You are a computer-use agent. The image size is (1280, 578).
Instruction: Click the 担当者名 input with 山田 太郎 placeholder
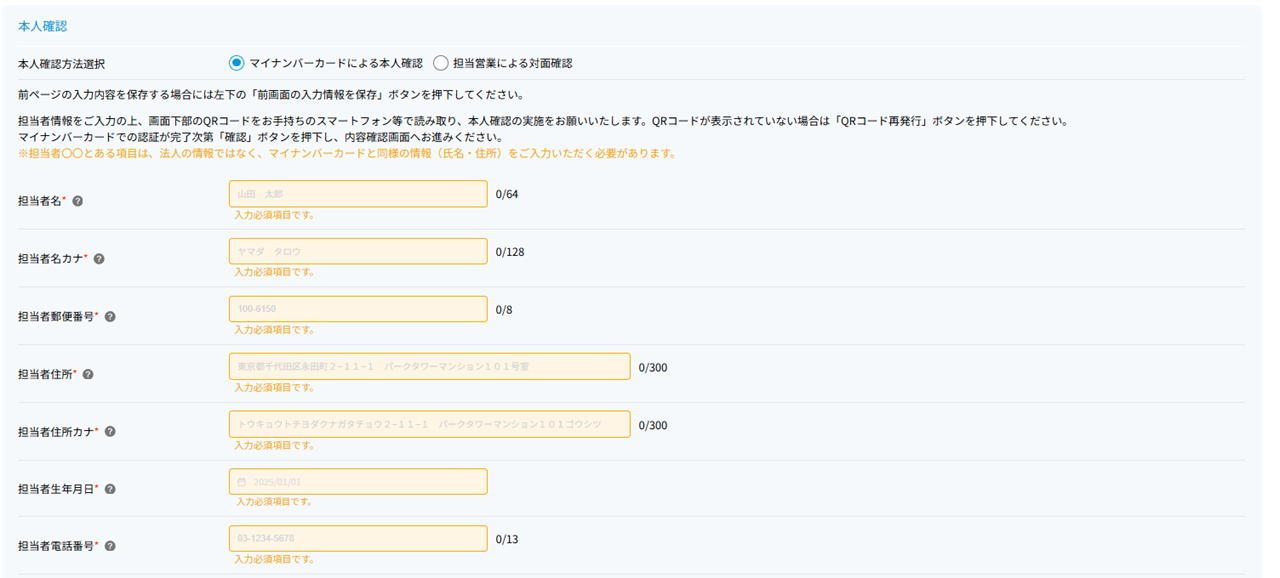[x=358, y=194]
